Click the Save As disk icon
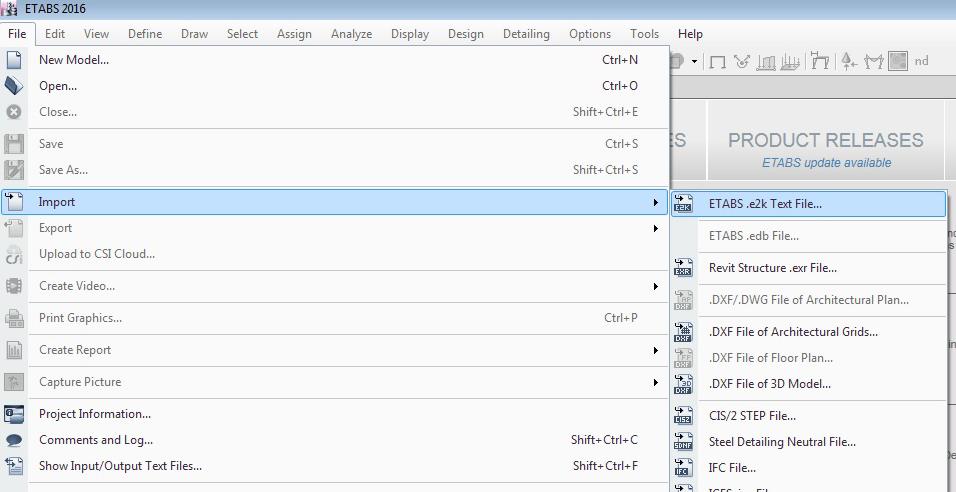The height and width of the screenshot is (492, 956). coord(13,169)
